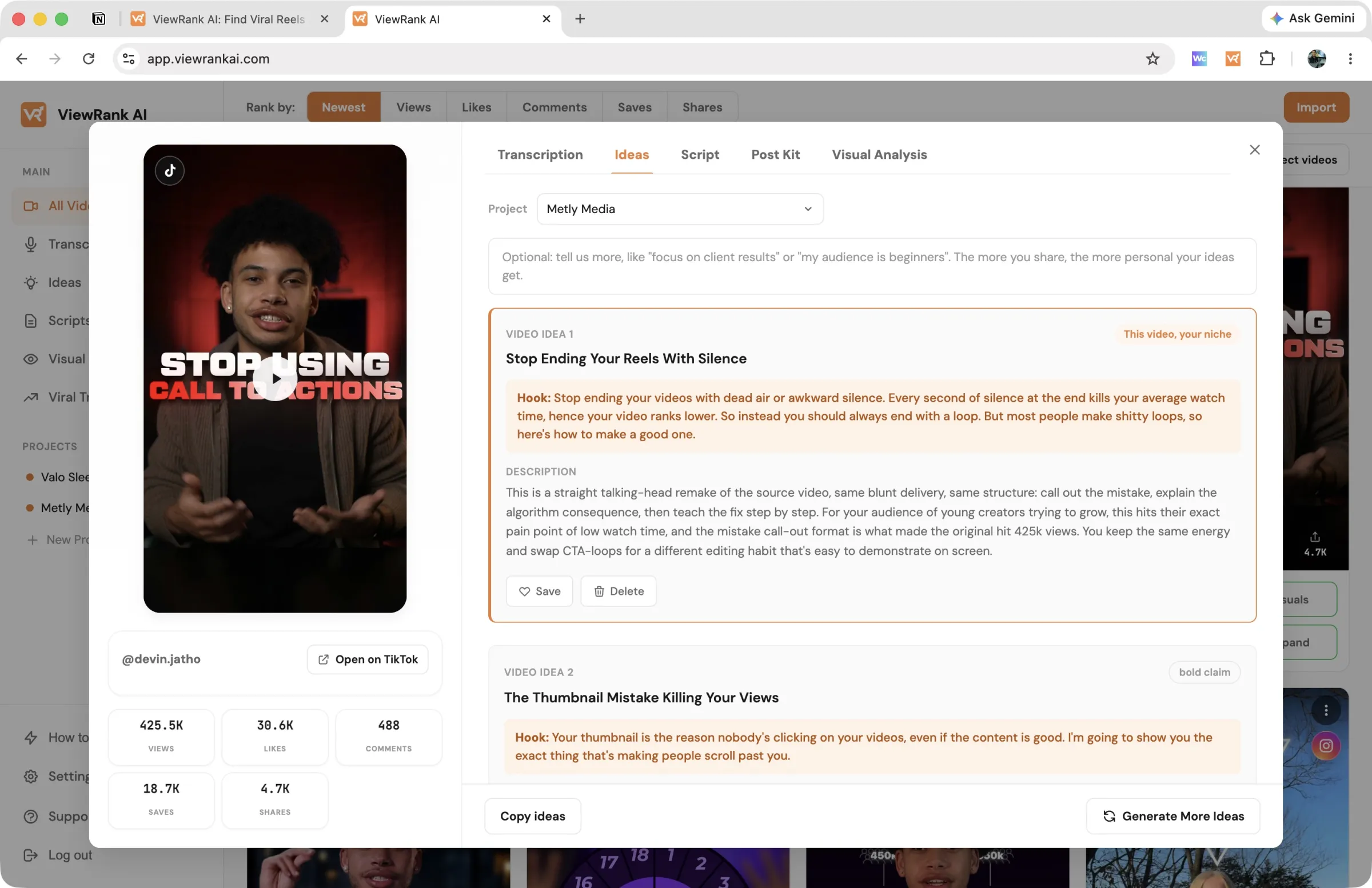The width and height of the screenshot is (1372, 888).
Task: Close the video details modal
Action: [1254, 150]
